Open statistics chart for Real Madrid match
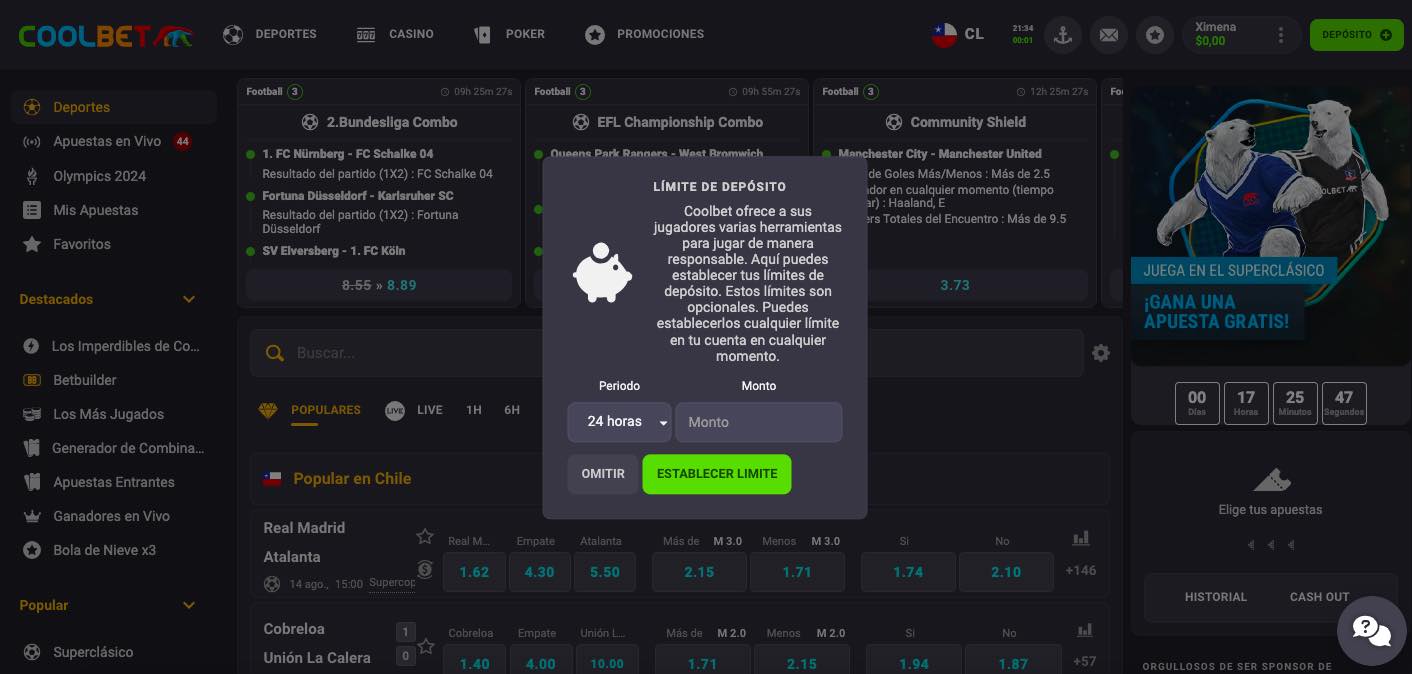Viewport: 1412px width, 674px height. coord(1081,539)
